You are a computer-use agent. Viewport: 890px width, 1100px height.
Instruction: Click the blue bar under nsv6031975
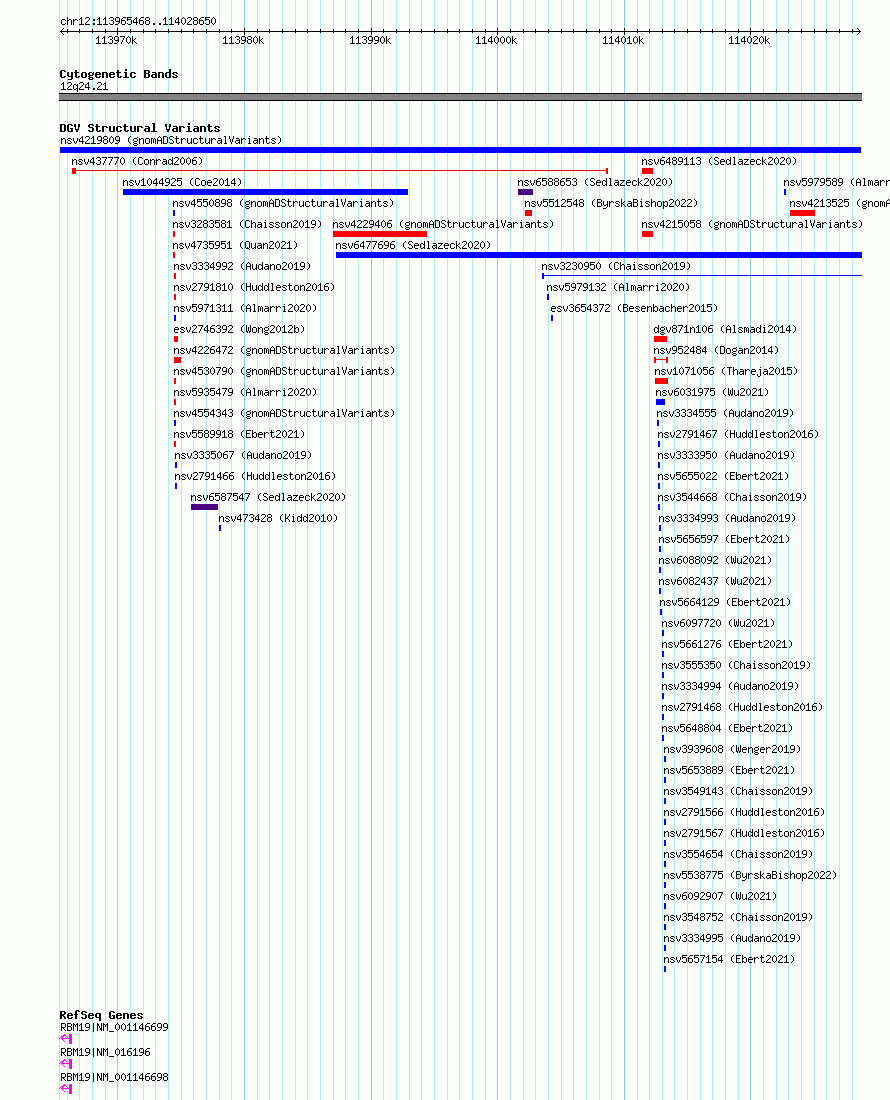(x=660, y=403)
